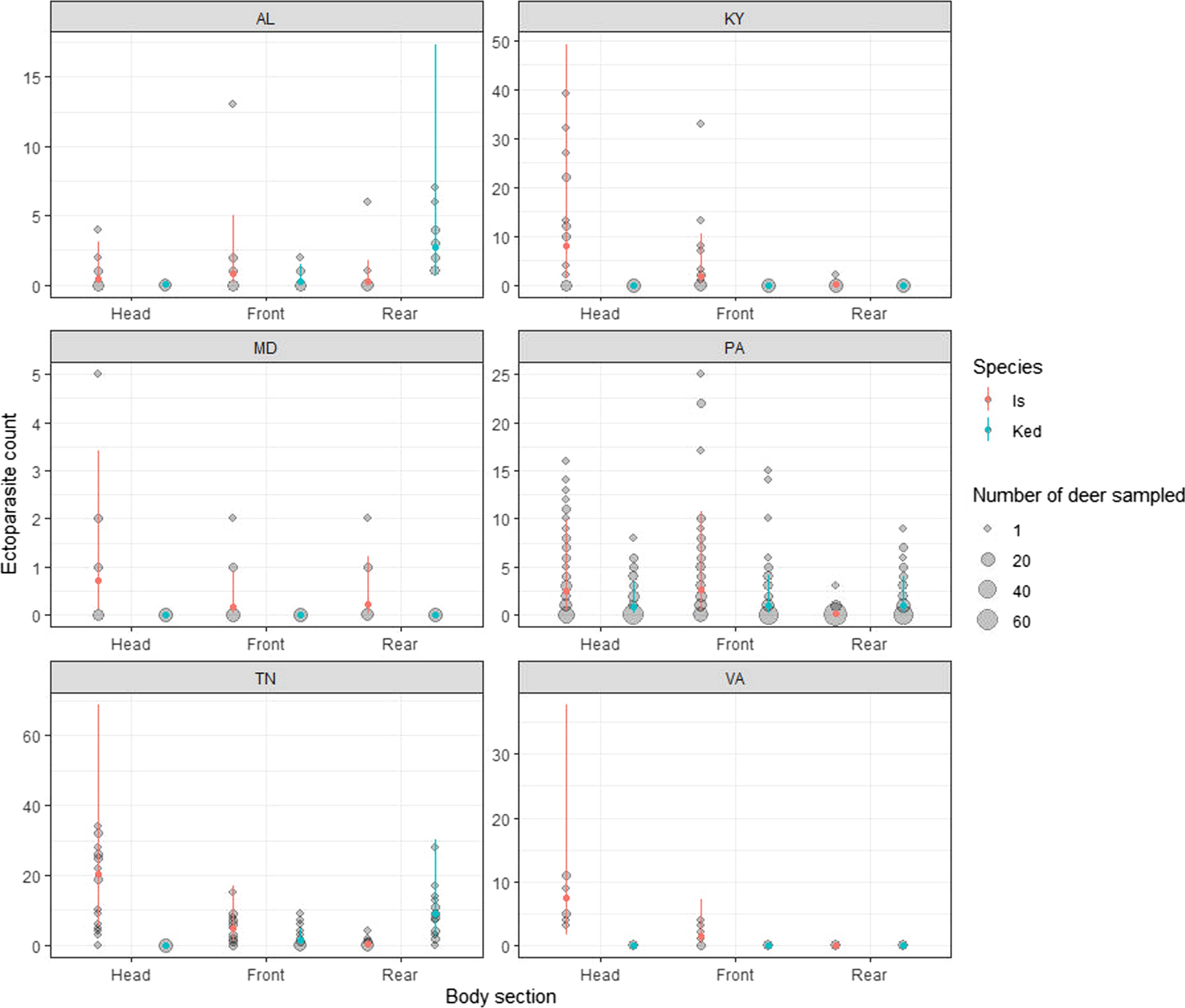This screenshot has height=1008, width=1185.
Task: Click MD Head outlier diamond at 5
Action: tap(98, 374)
